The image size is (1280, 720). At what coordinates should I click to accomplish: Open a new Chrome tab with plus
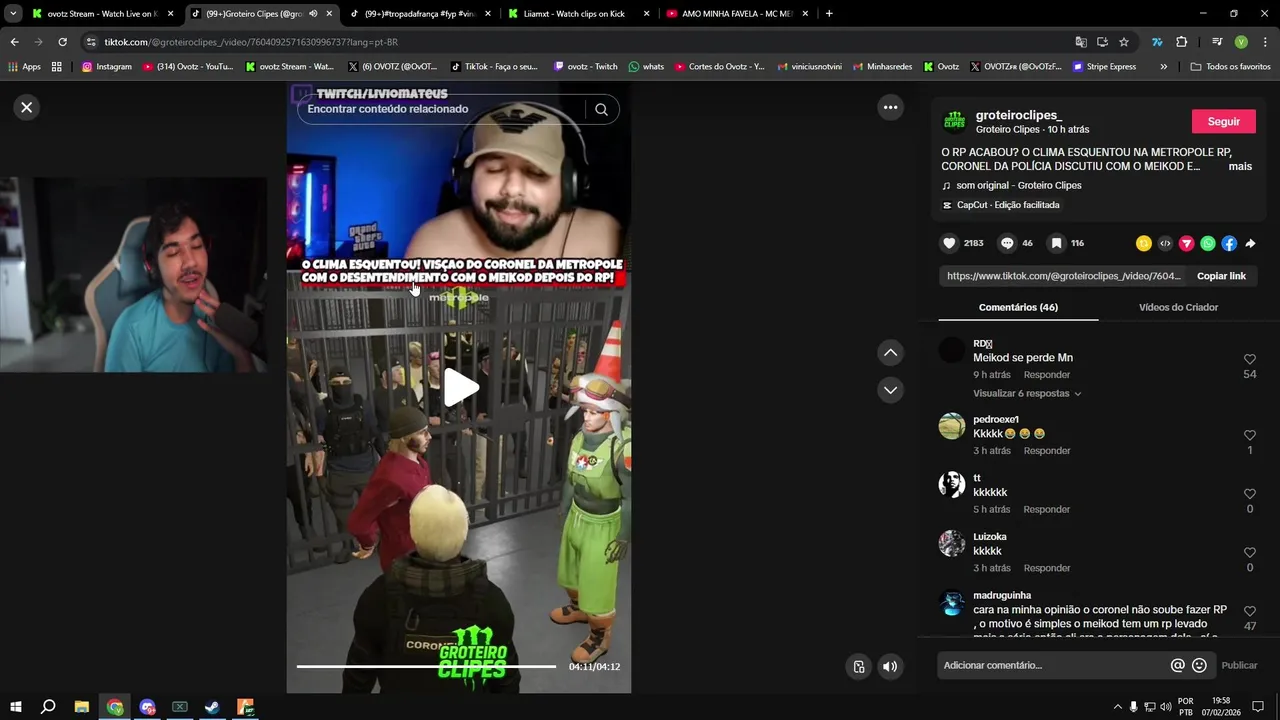829,14
